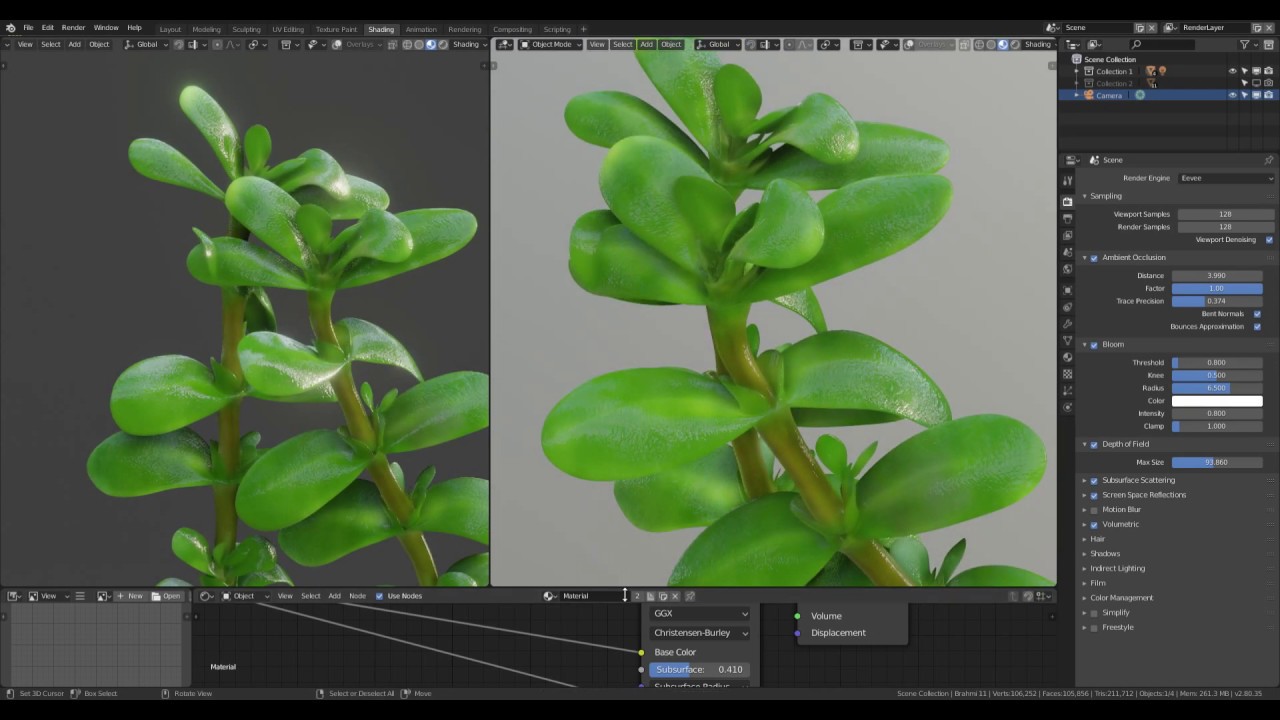Open the Christensen-Burley dropdown
The image size is (1280, 720).
(699, 633)
